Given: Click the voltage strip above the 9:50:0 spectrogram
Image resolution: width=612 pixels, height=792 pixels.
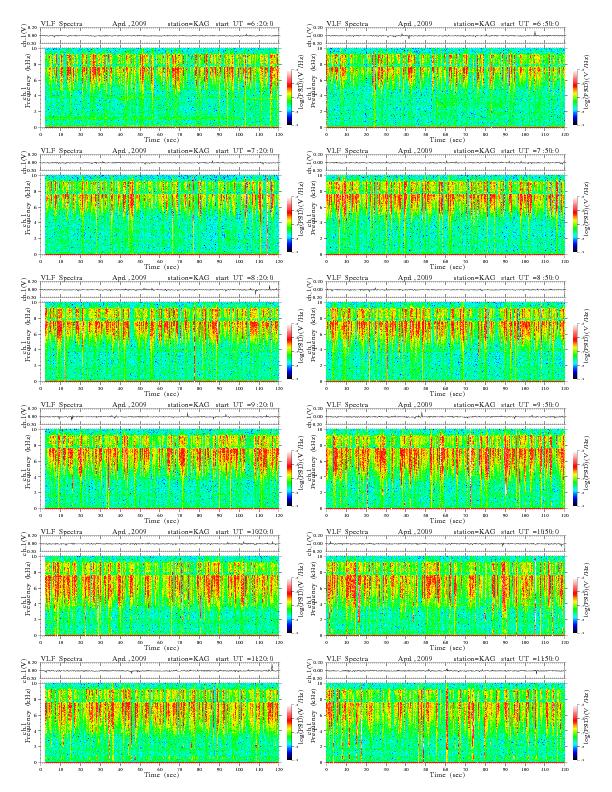Looking at the screenshot, I should pos(445,417).
